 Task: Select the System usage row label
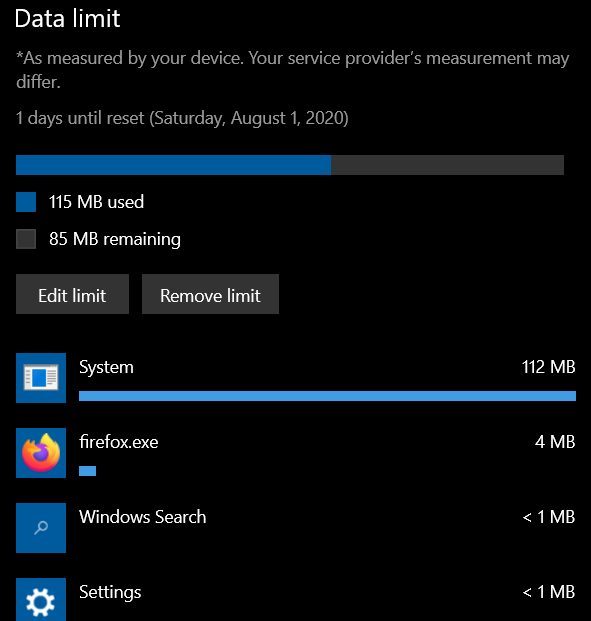click(106, 367)
